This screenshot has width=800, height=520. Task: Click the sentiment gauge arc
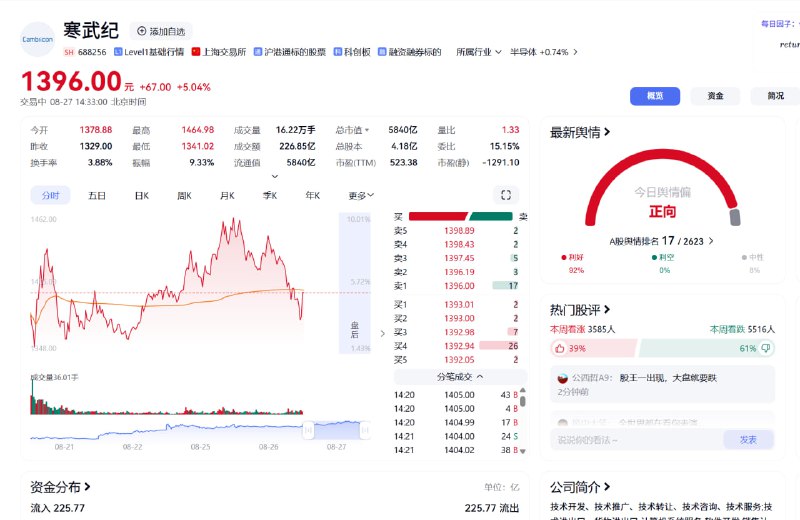point(662,186)
